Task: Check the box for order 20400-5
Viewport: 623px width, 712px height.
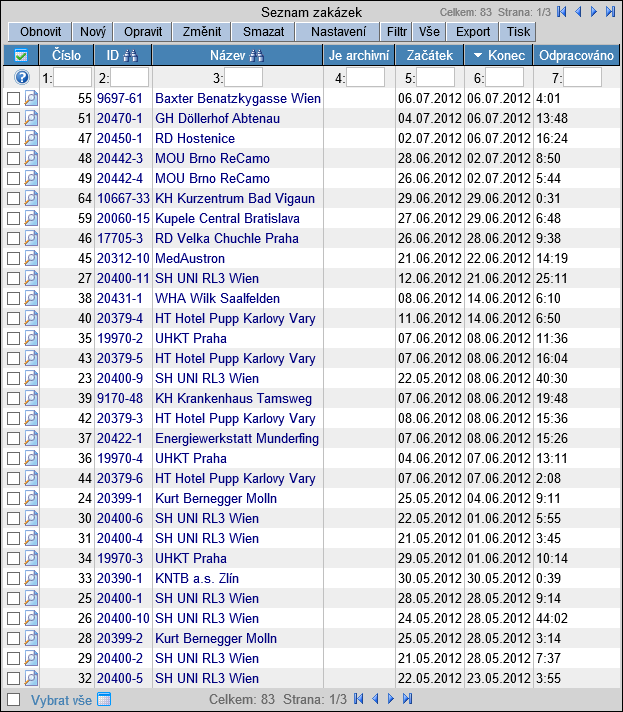Action: pos(13,678)
